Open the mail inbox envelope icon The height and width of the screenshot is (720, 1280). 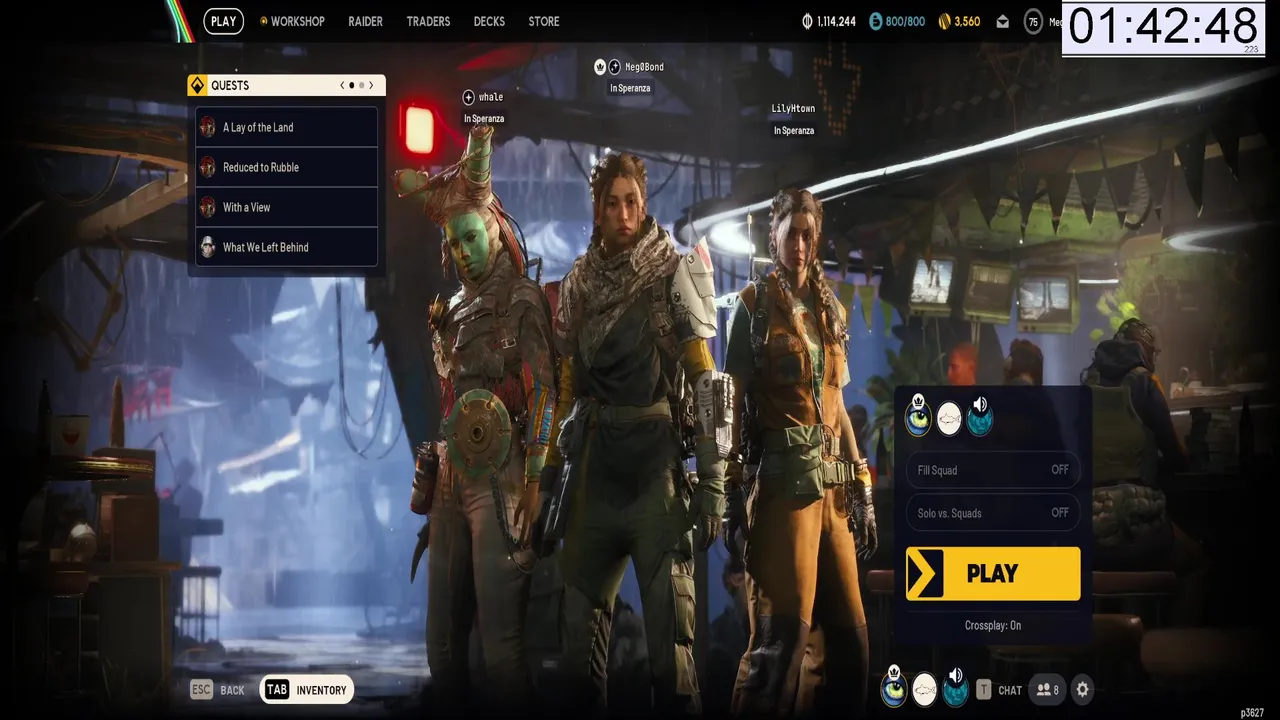click(x=1002, y=21)
